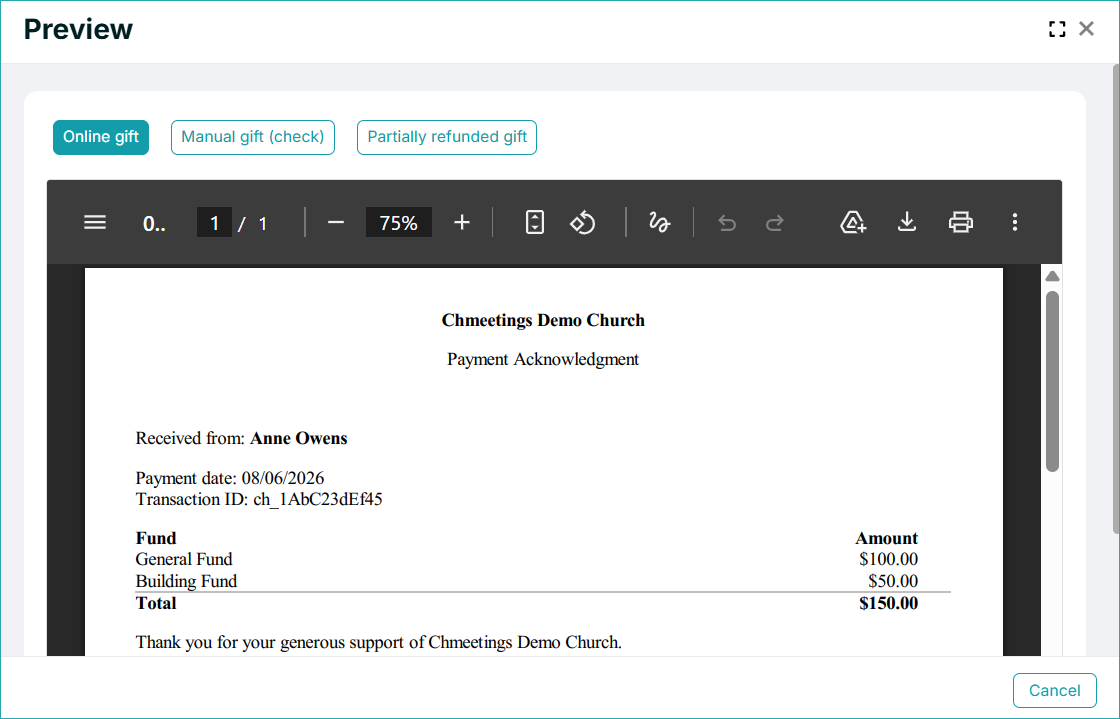Download the PDF receipt

click(x=907, y=223)
